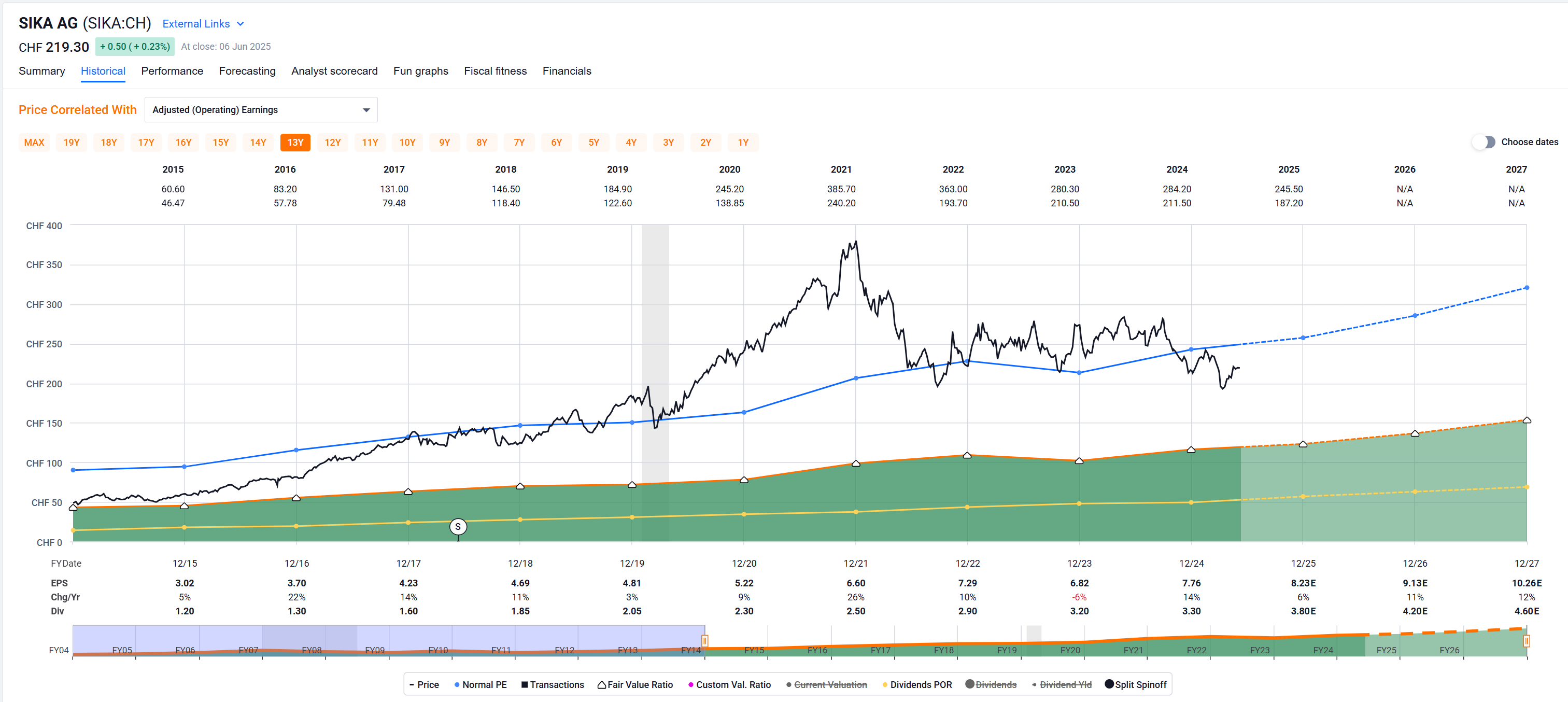Viewport: 1568px width, 702px height.
Task: Open the Adjusted (Operating) Earnings combo box
Action: pyautogui.click(x=261, y=109)
